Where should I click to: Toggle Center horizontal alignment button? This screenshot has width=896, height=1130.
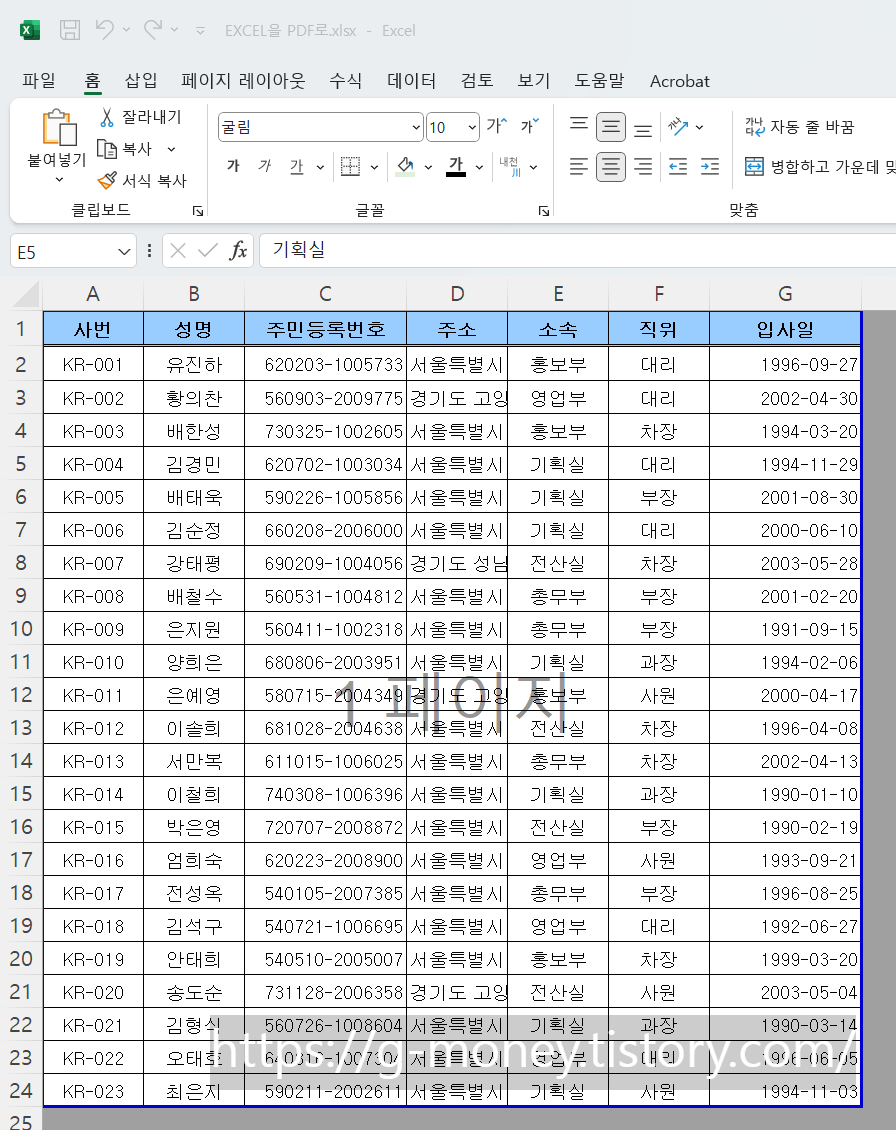click(611, 167)
